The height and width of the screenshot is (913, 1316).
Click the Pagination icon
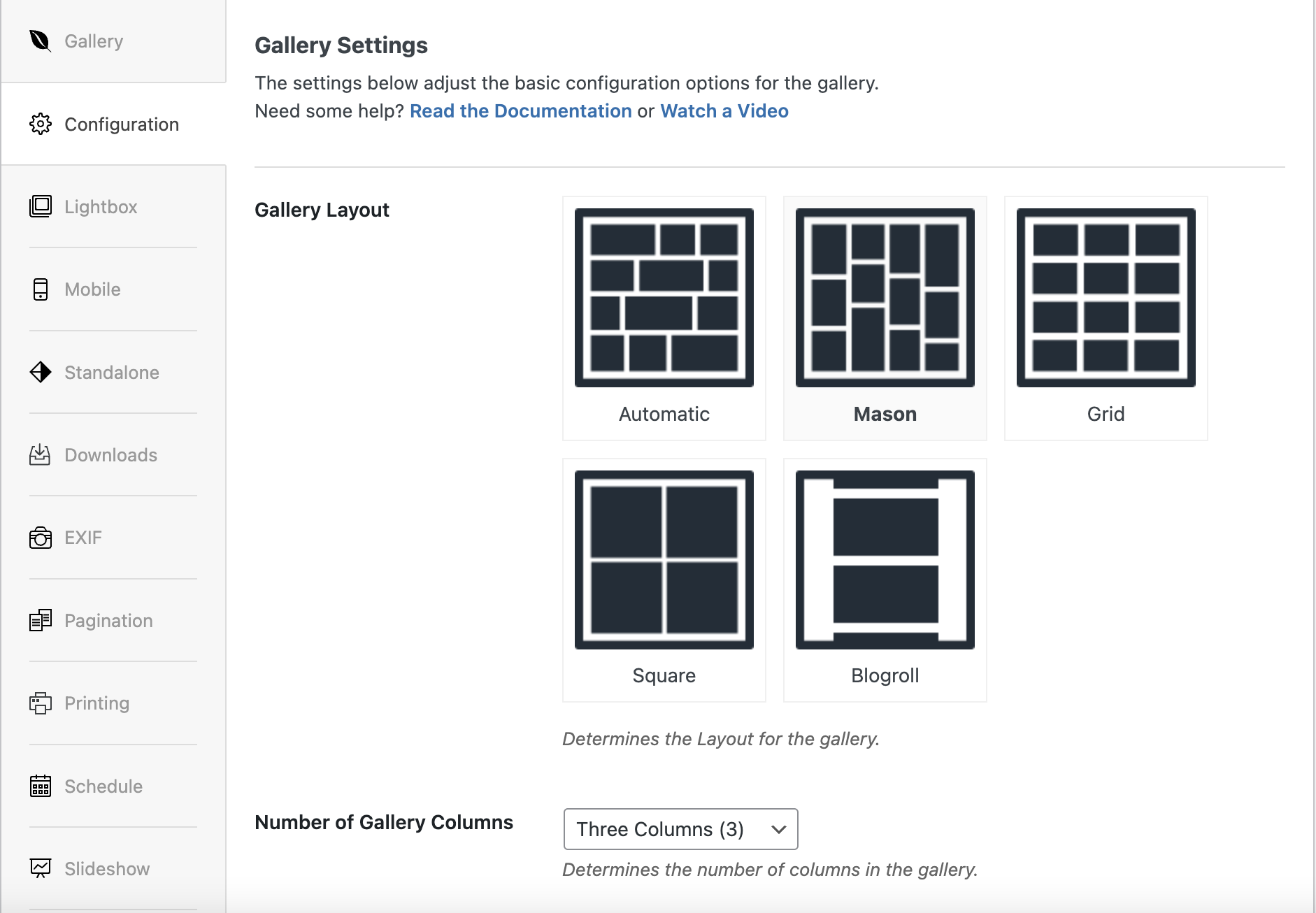[41, 620]
